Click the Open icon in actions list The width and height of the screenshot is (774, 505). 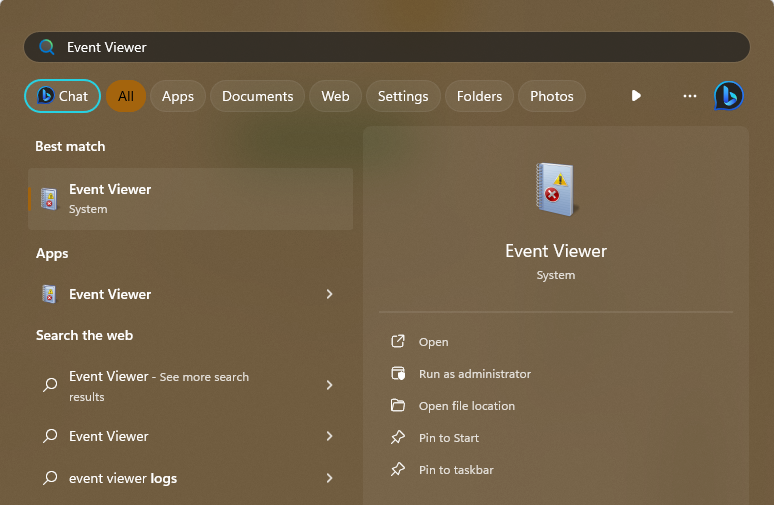[x=398, y=342]
